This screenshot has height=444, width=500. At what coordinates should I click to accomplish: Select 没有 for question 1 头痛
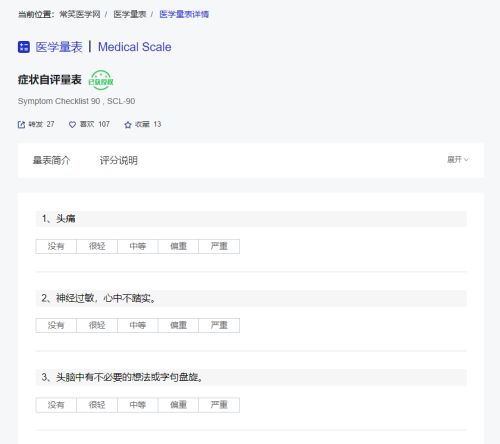[56, 246]
